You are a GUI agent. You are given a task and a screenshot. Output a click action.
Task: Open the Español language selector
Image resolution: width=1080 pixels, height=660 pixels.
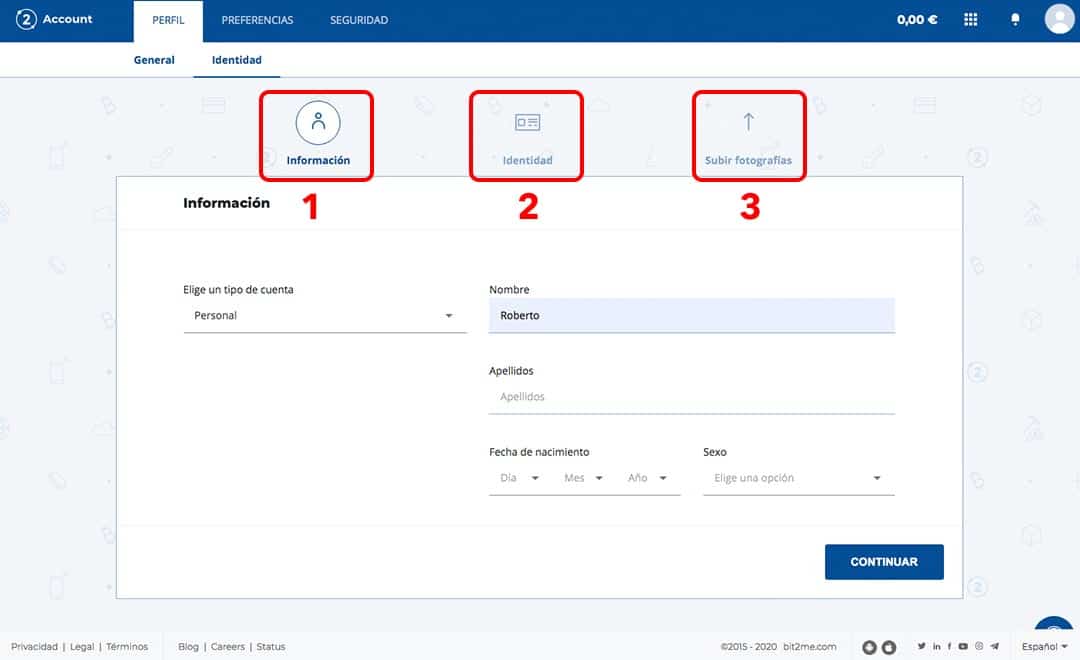pyautogui.click(x=1044, y=646)
